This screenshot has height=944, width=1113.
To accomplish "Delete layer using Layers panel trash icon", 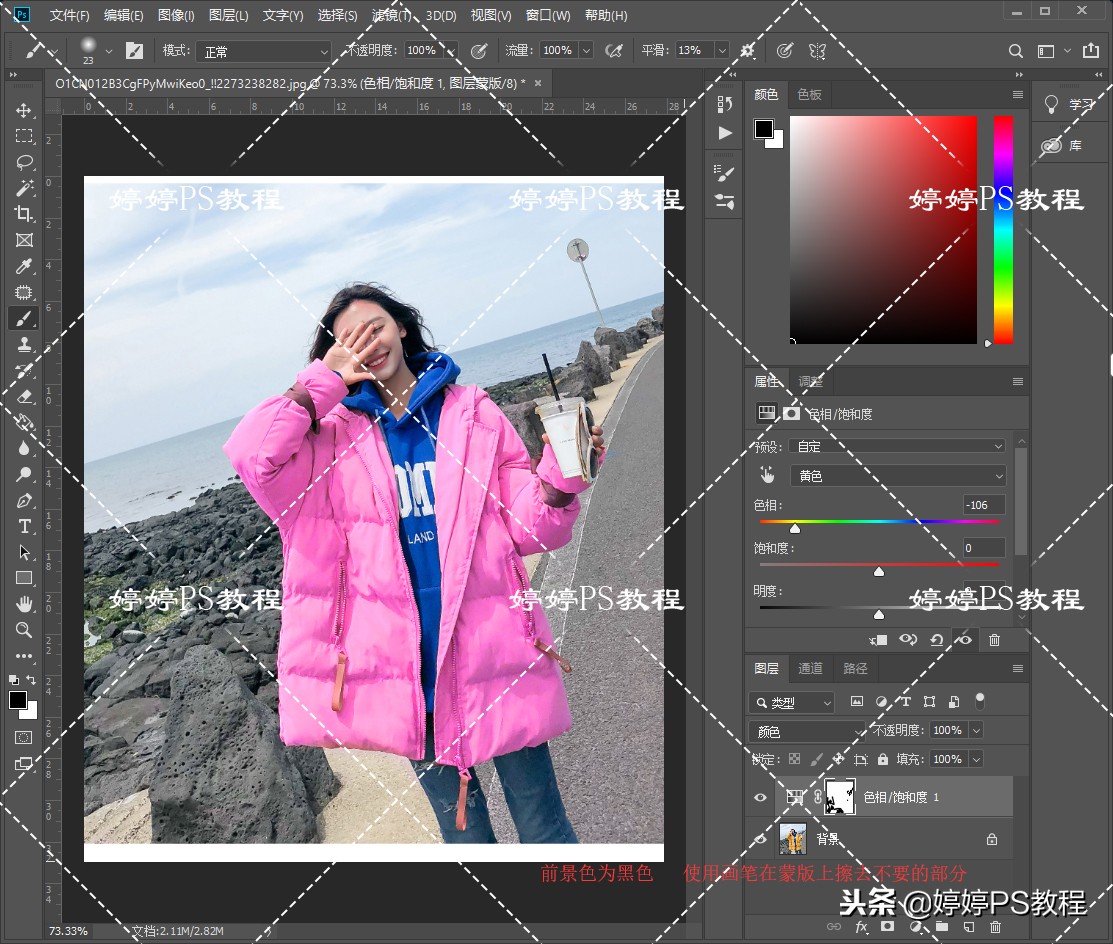I will click(993, 927).
